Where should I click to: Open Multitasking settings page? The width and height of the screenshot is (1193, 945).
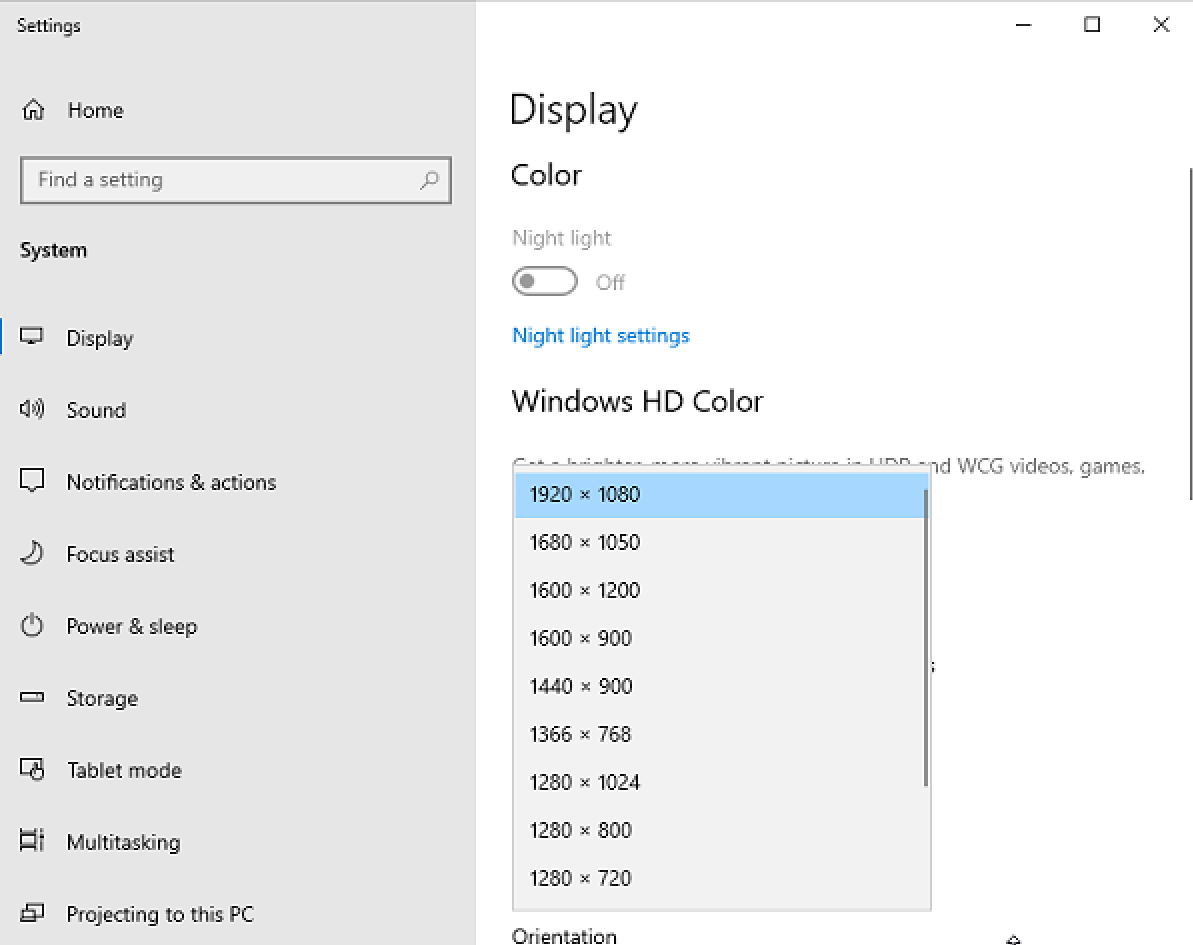click(x=123, y=842)
